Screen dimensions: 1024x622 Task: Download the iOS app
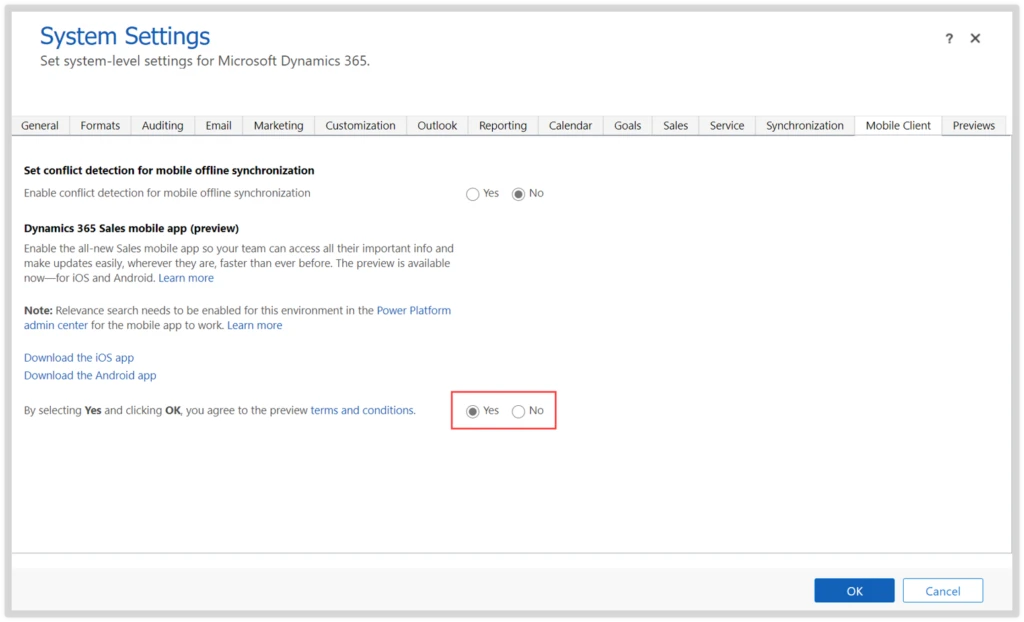coord(78,357)
